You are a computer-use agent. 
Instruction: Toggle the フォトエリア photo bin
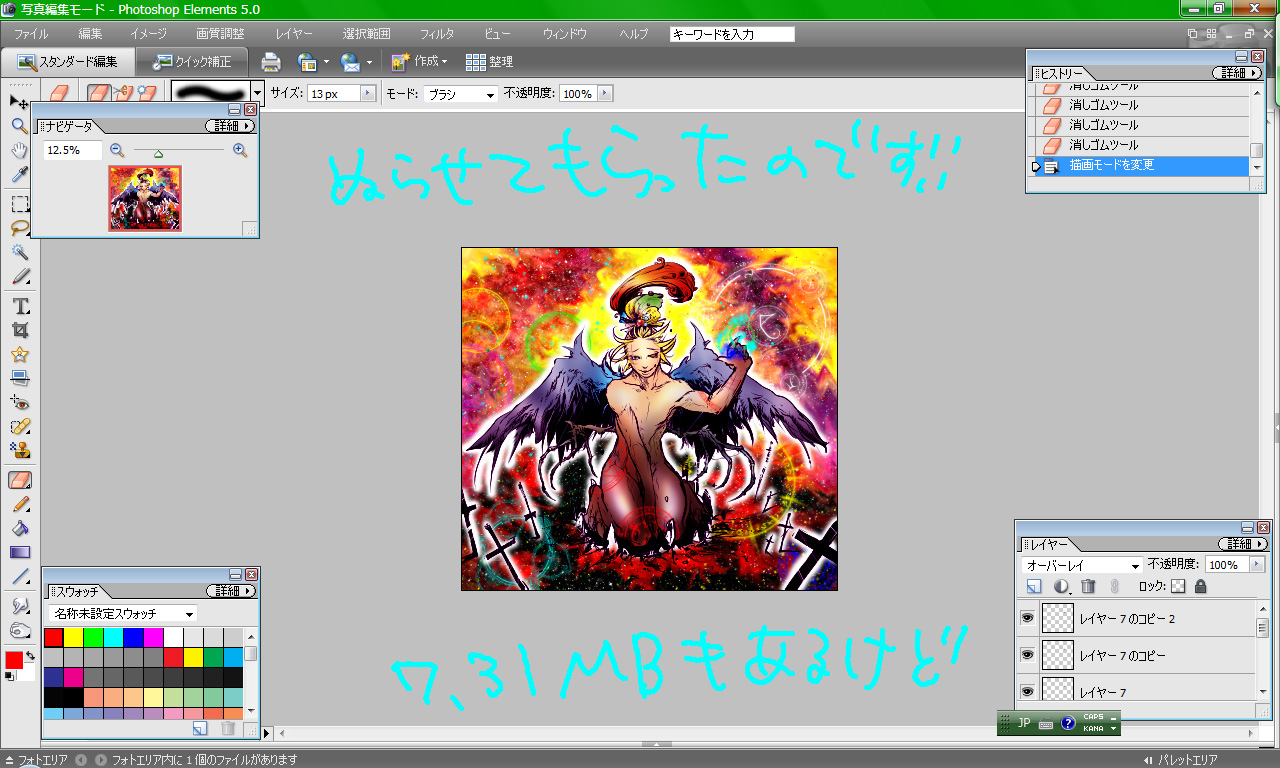(x=36, y=760)
